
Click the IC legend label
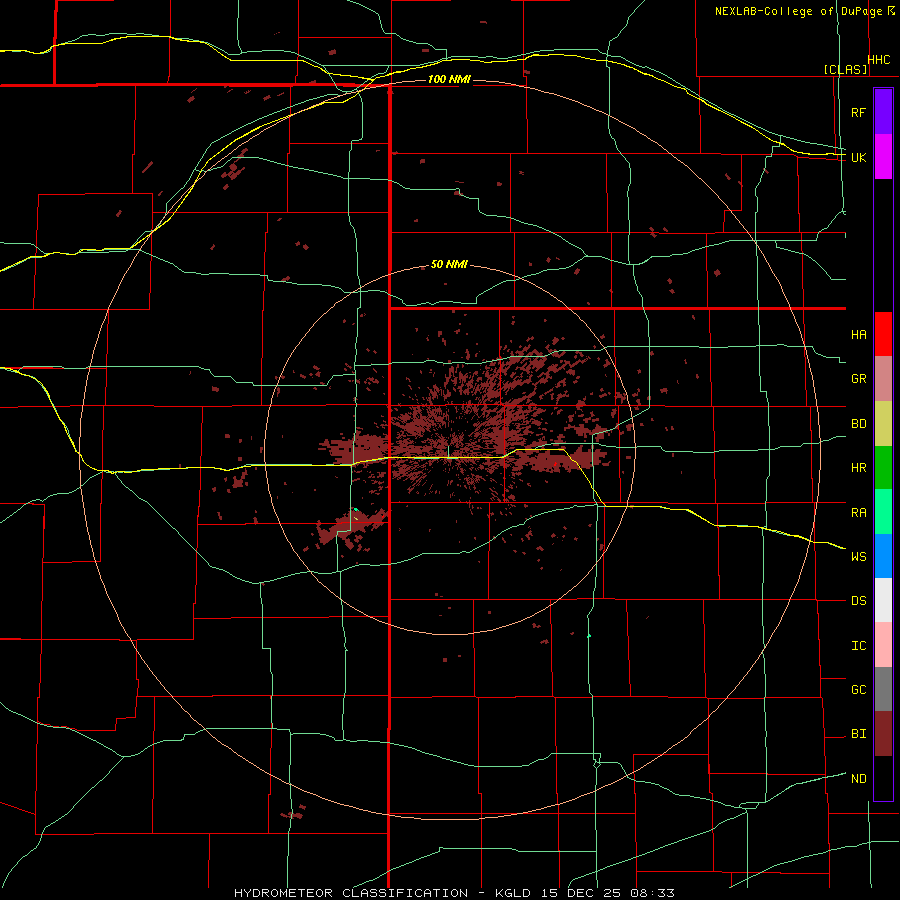pyautogui.click(x=858, y=645)
